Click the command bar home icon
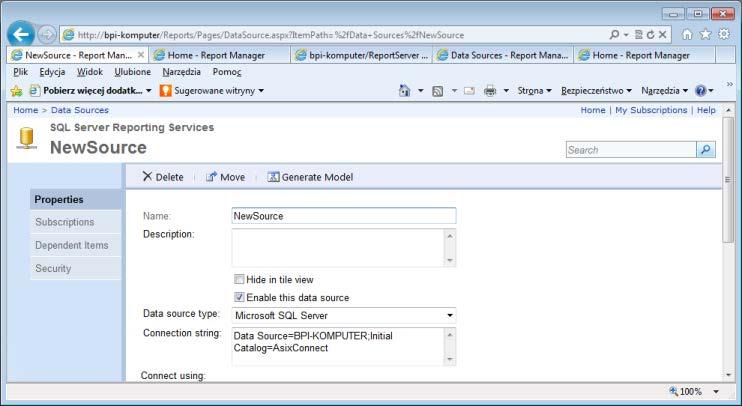Screen dimensions: 742x406 point(405,90)
